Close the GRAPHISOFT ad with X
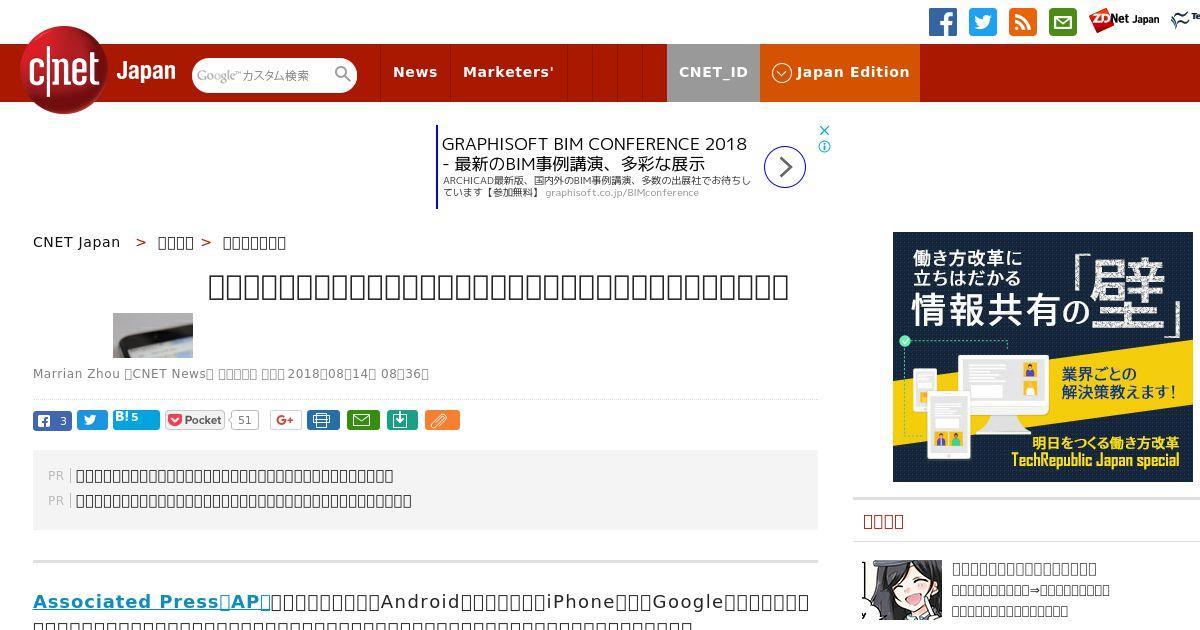This screenshot has width=1200, height=630. click(x=825, y=131)
